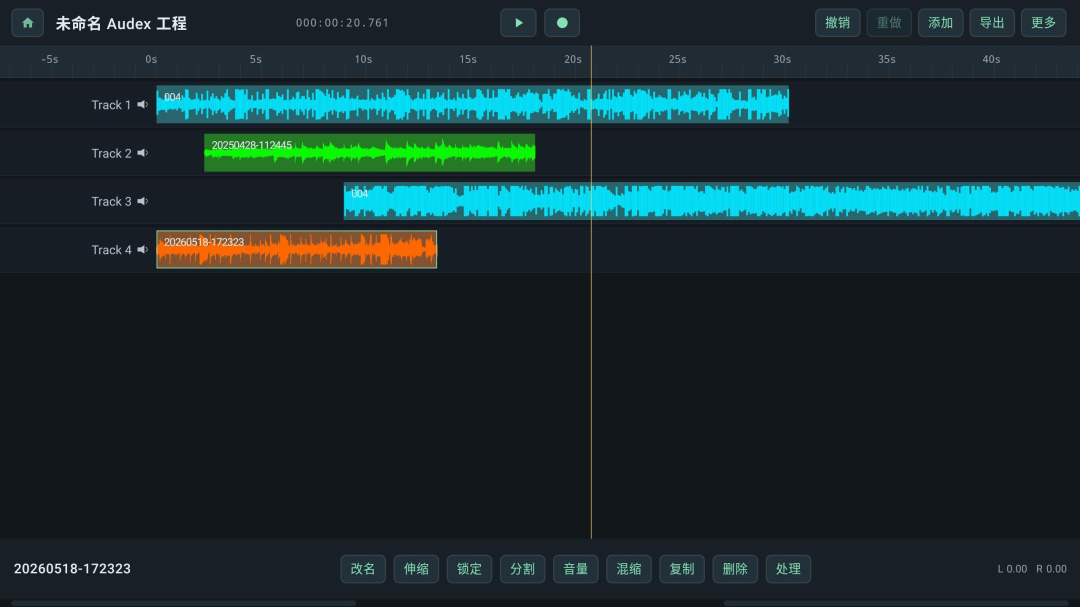The height and width of the screenshot is (607, 1080).
Task: Click the Track 1 label
Action: coord(111,105)
